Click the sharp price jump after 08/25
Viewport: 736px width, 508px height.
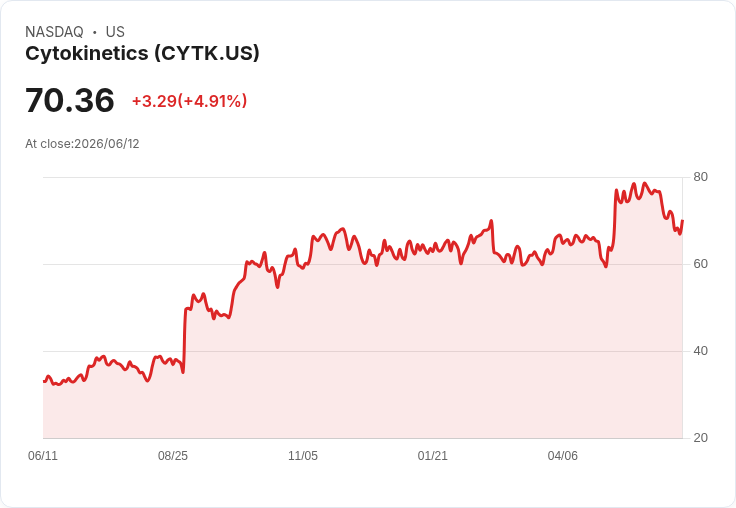[x=184, y=340]
